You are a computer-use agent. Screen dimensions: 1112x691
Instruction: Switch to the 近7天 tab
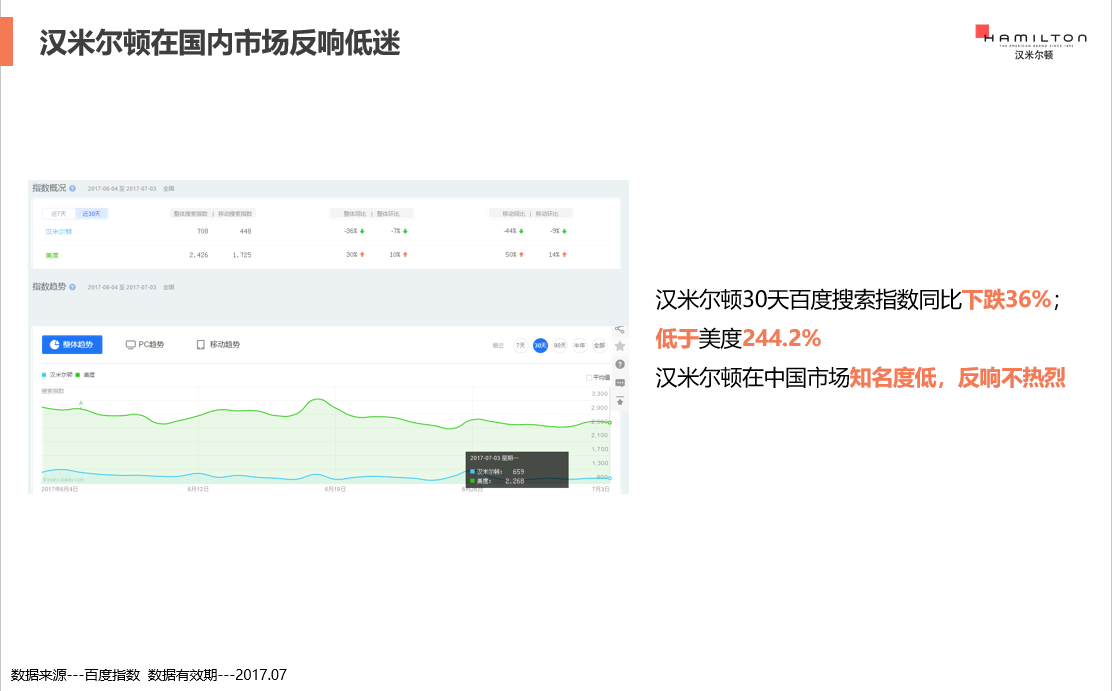click(59, 214)
